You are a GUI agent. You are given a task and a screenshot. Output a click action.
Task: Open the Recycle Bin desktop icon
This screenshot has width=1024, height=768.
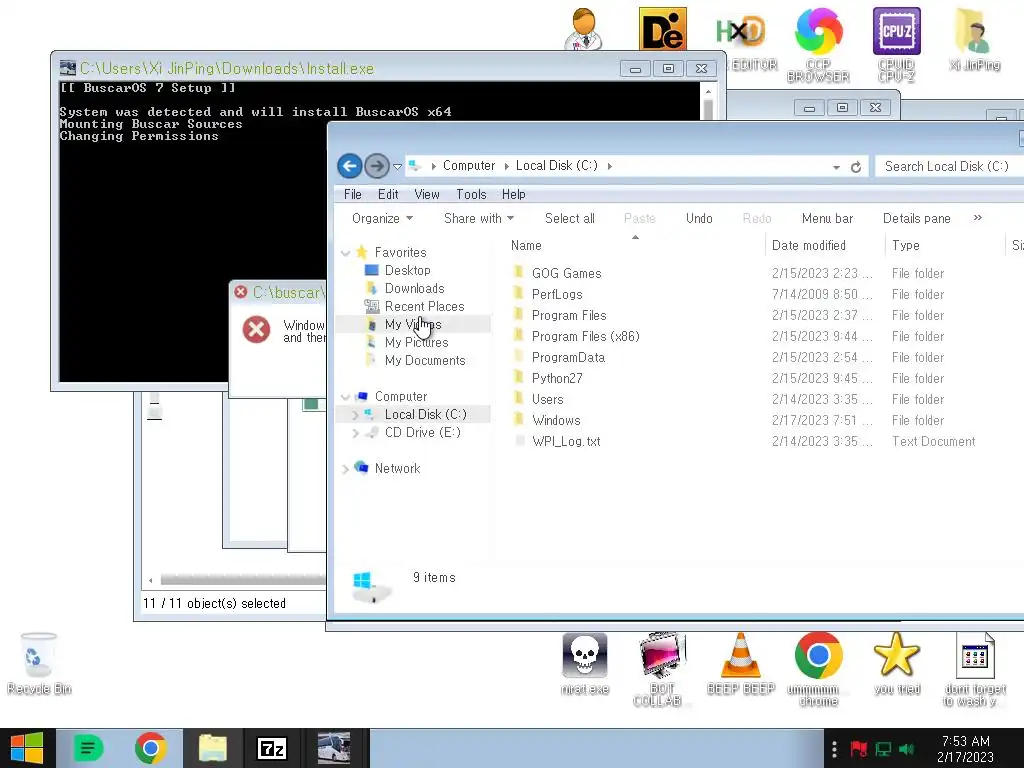39,663
